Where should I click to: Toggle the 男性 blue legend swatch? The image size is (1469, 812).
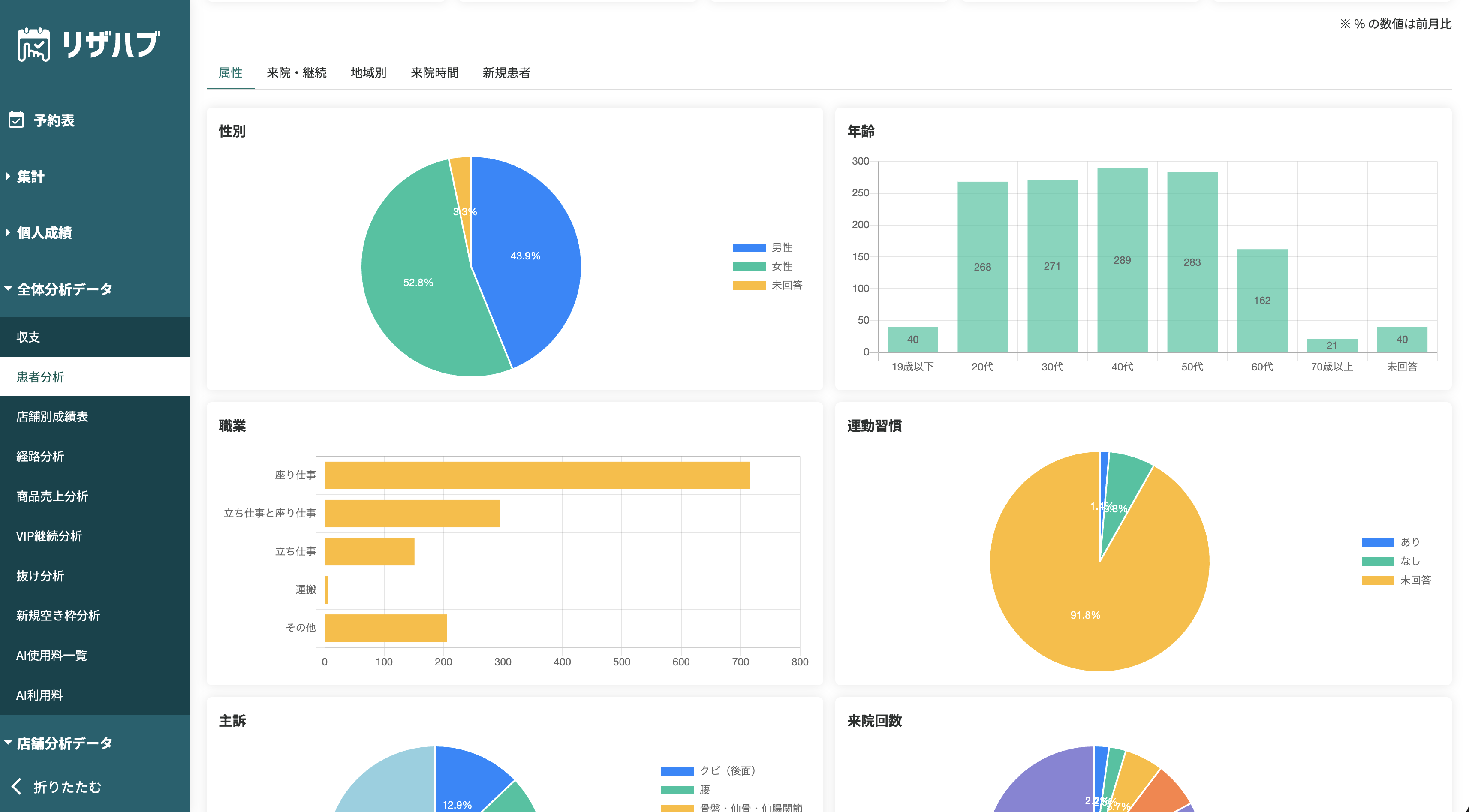(x=749, y=247)
